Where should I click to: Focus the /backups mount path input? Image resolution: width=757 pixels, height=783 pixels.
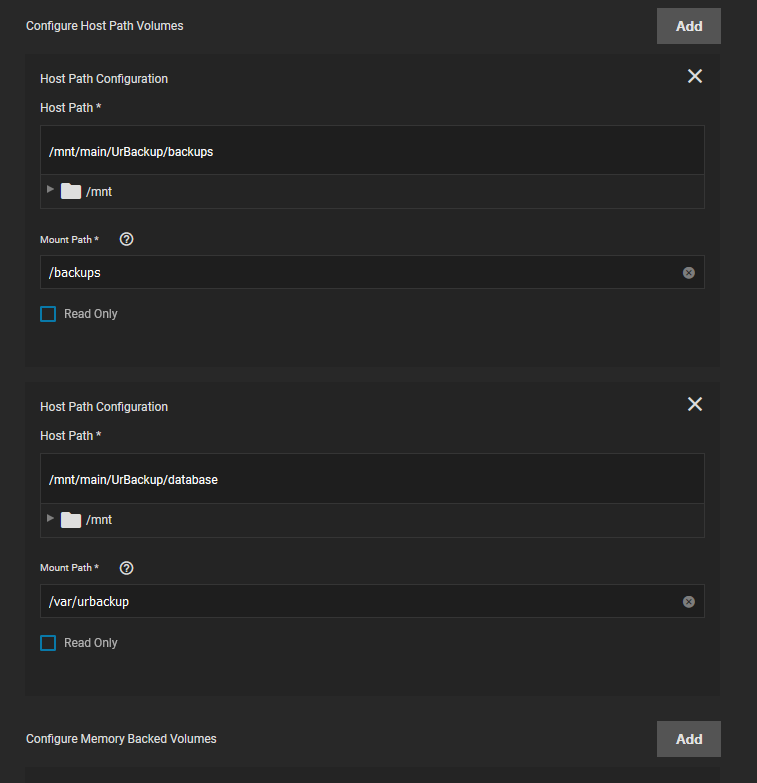[x=360, y=272]
